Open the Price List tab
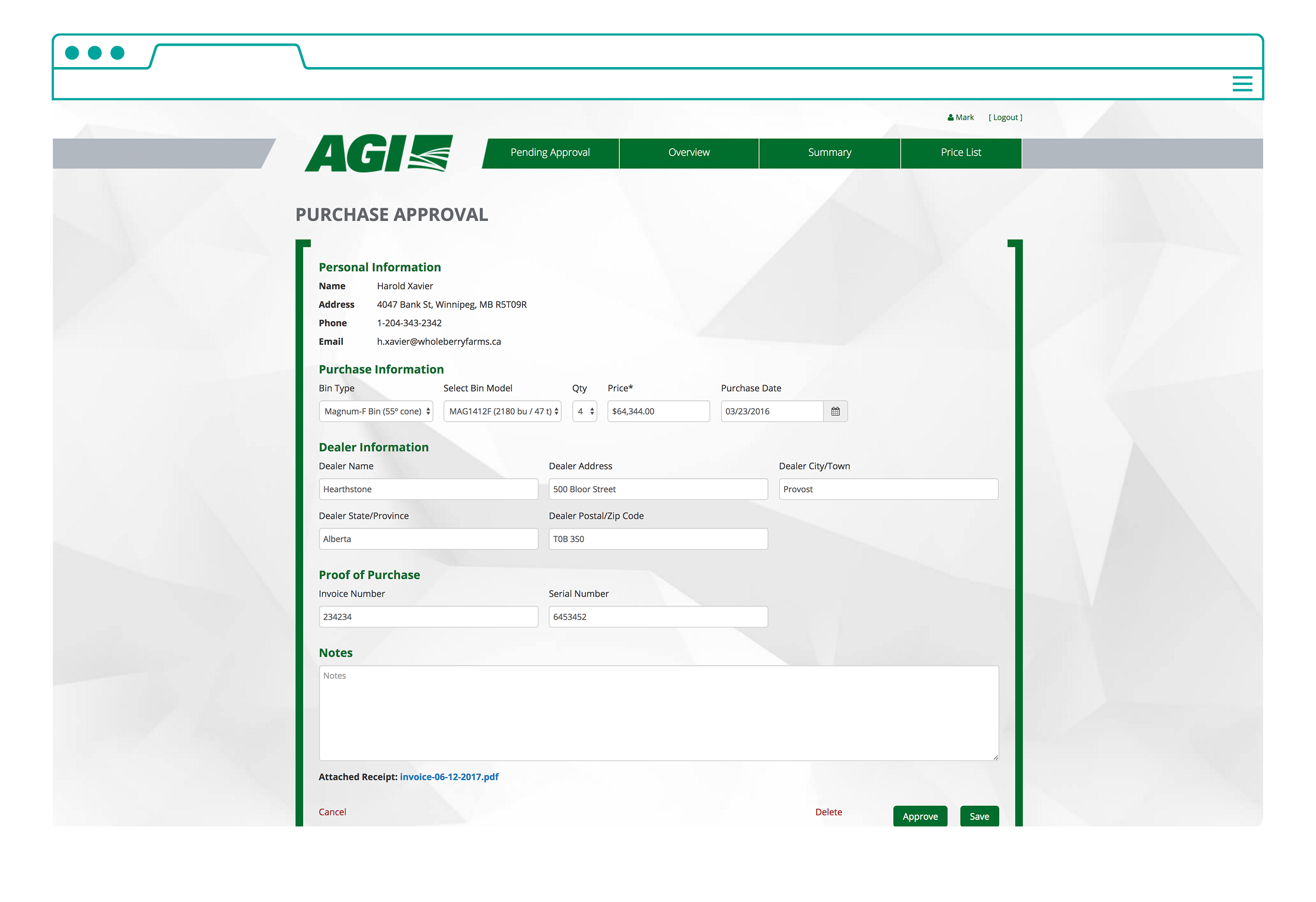The image size is (1316, 902). click(961, 153)
